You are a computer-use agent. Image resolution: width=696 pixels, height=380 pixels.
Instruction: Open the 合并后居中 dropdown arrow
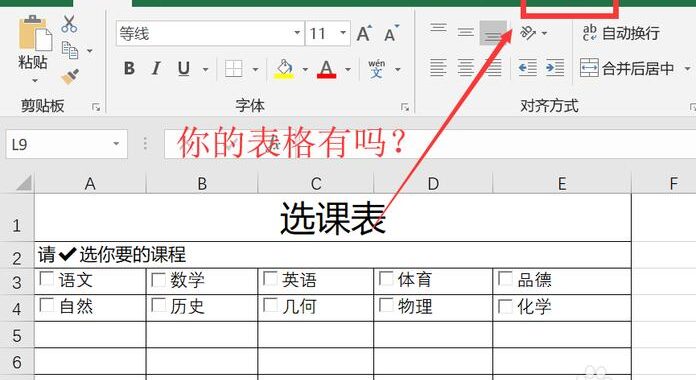[687, 69]
